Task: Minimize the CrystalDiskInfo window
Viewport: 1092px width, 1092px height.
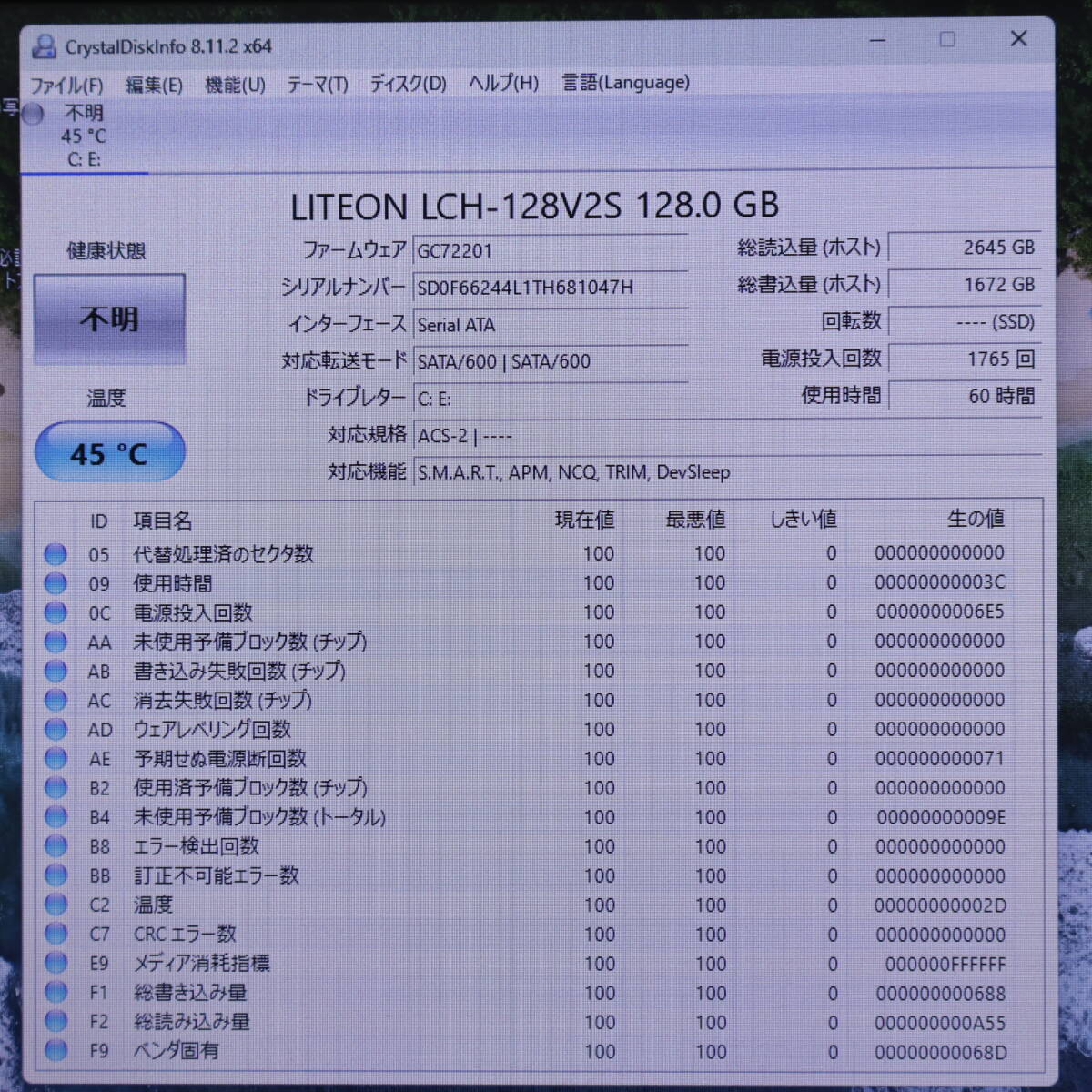Action: coord(877,40)
